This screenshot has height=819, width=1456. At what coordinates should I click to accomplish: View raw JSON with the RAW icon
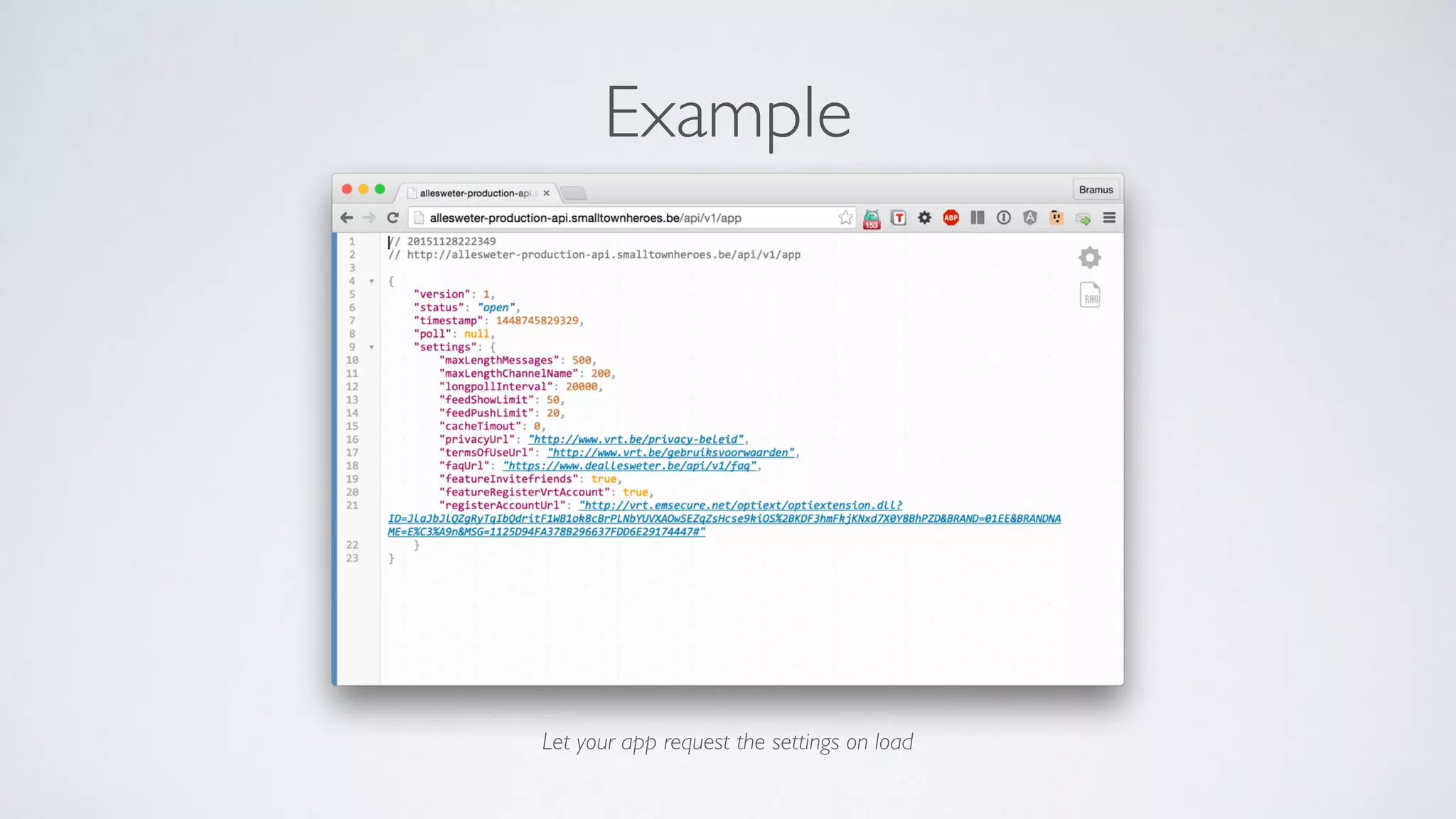click(x=1091, y=294)
